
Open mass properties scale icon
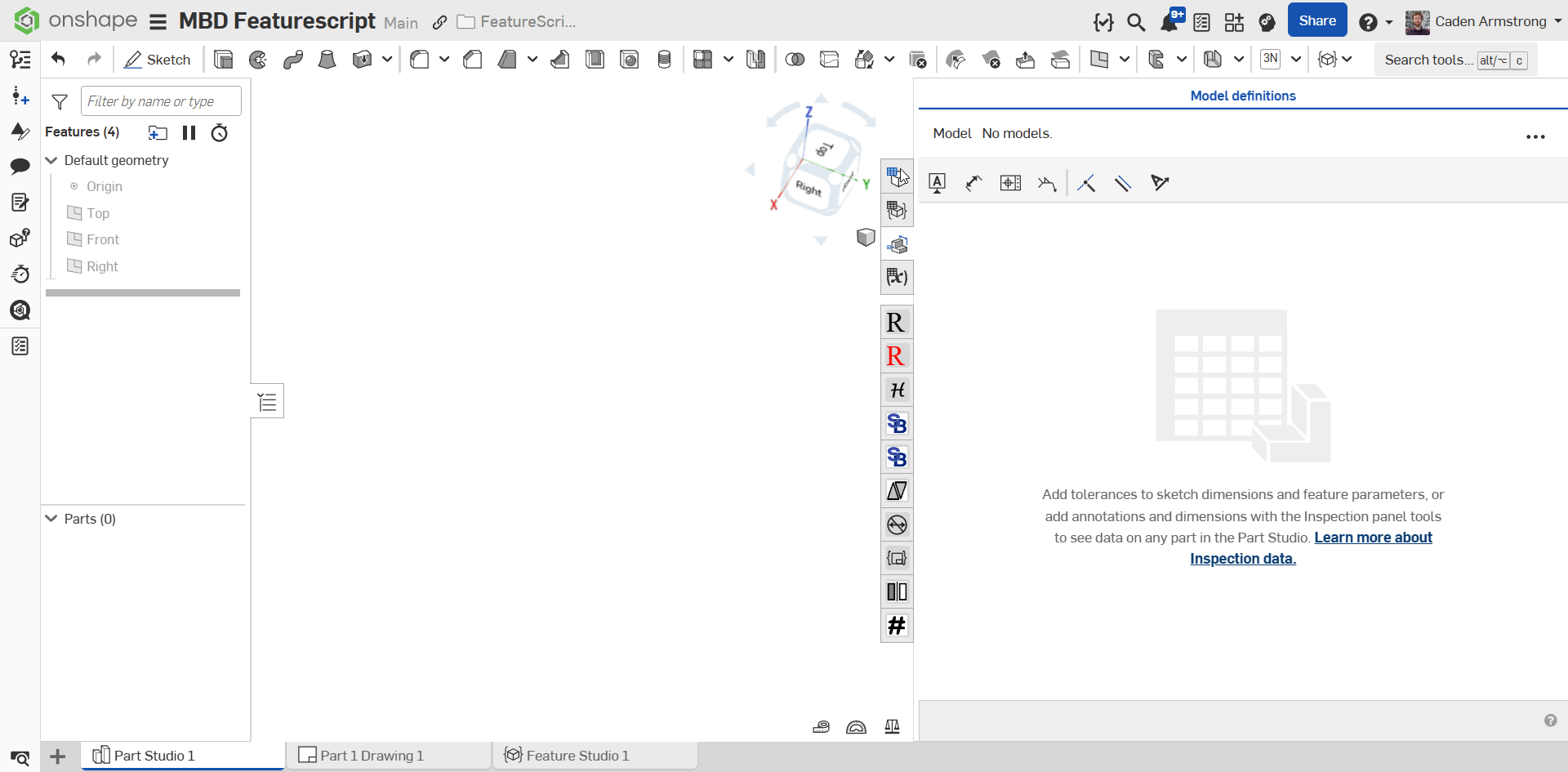tap(892, 726)
